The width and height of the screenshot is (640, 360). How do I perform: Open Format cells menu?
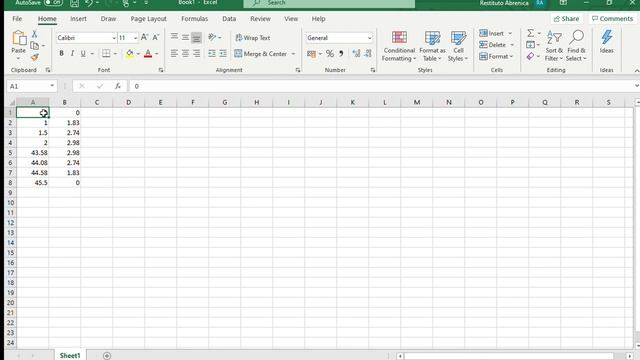click(496, 56)
